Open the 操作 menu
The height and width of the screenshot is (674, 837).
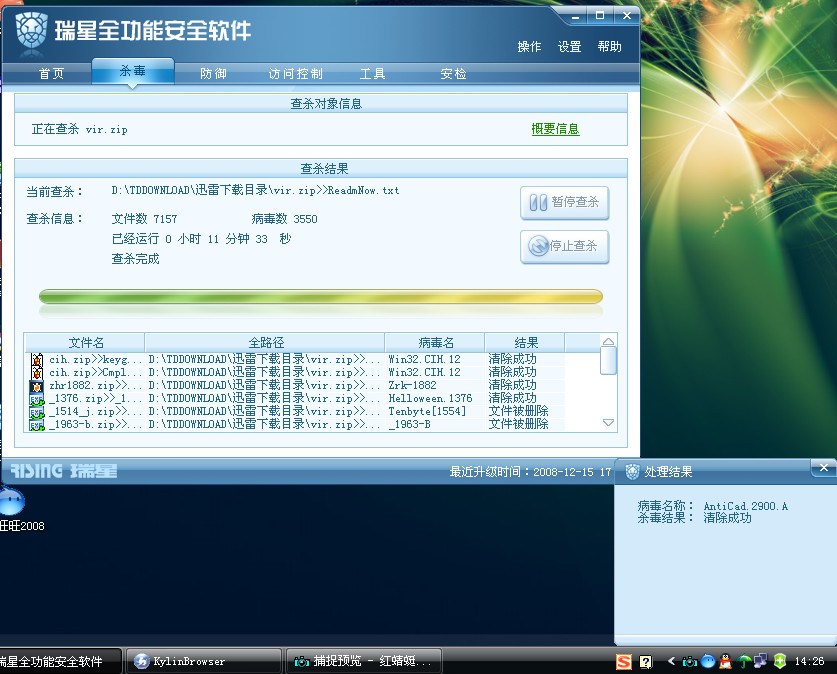(x=529, y=47)
